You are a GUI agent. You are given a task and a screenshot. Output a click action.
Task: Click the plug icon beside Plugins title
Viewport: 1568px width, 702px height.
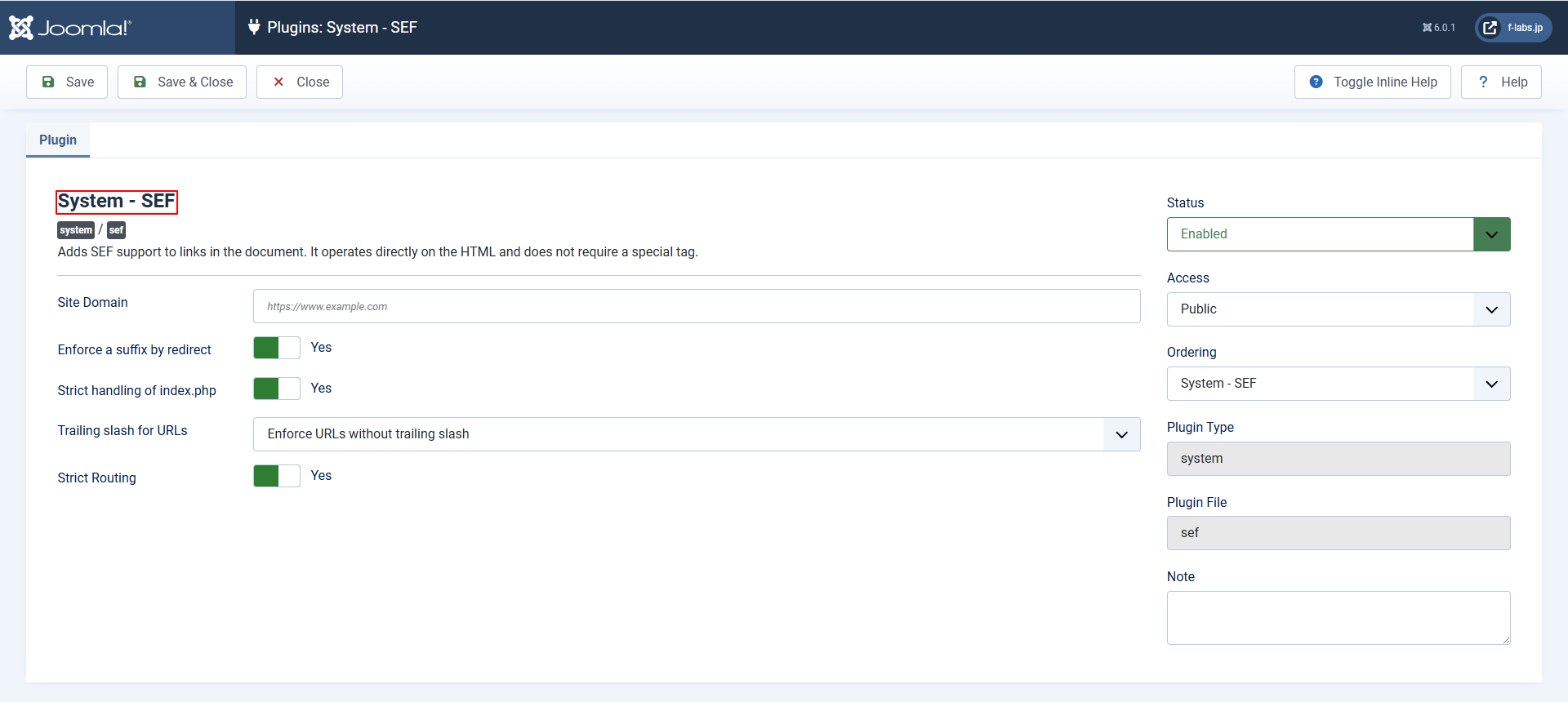(x=254, y=27)
